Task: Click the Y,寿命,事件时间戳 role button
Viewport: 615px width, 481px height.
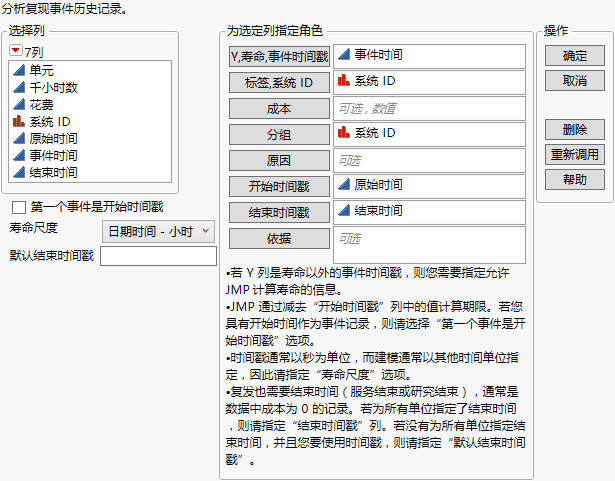Action: [x=279, y=57]
